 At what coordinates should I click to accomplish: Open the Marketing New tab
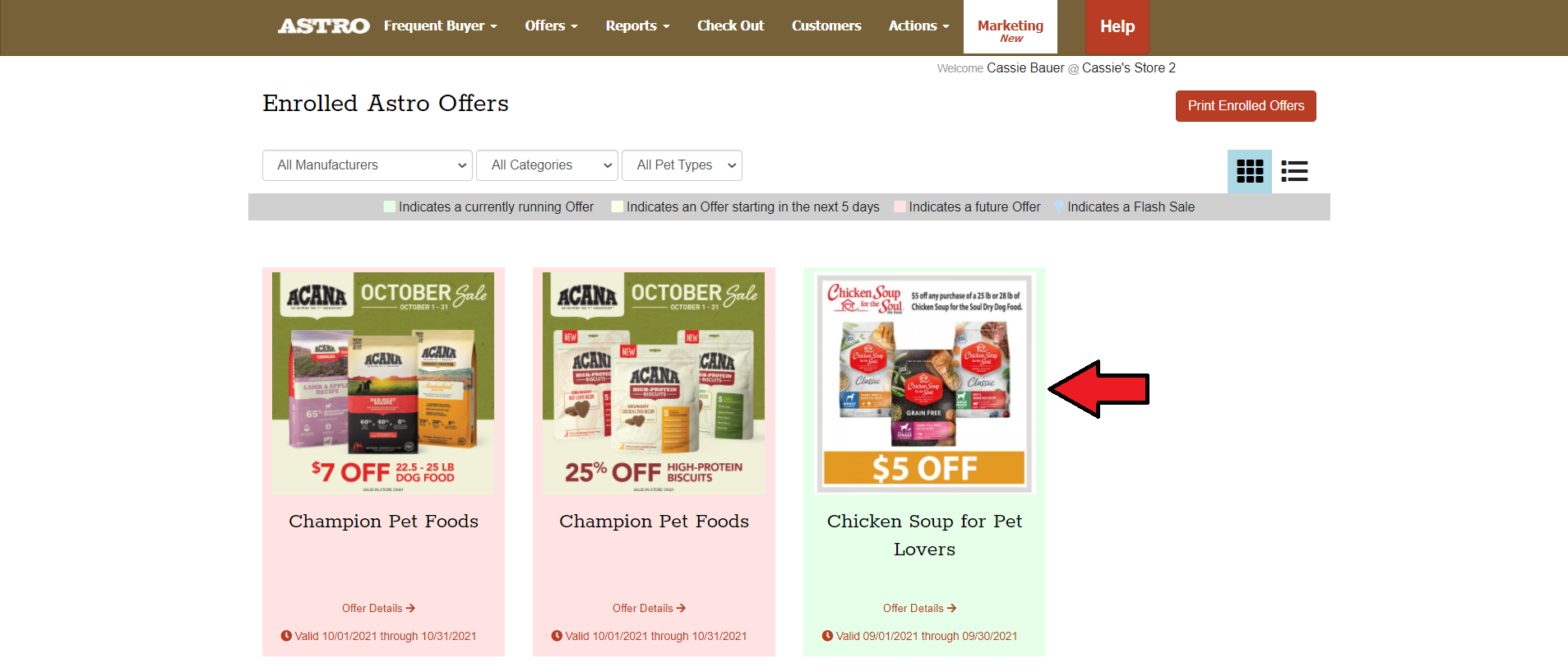[x=1011, y=28]
